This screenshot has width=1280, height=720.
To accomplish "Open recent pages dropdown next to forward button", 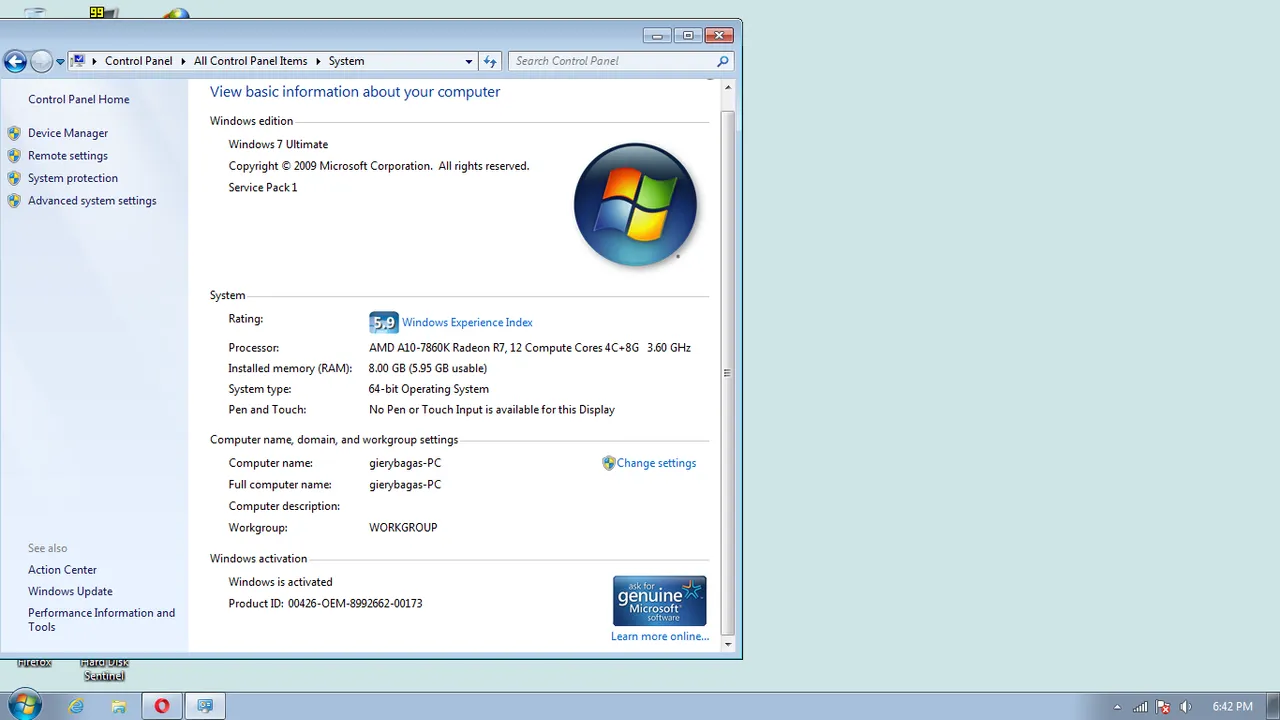I will point(60,62).
